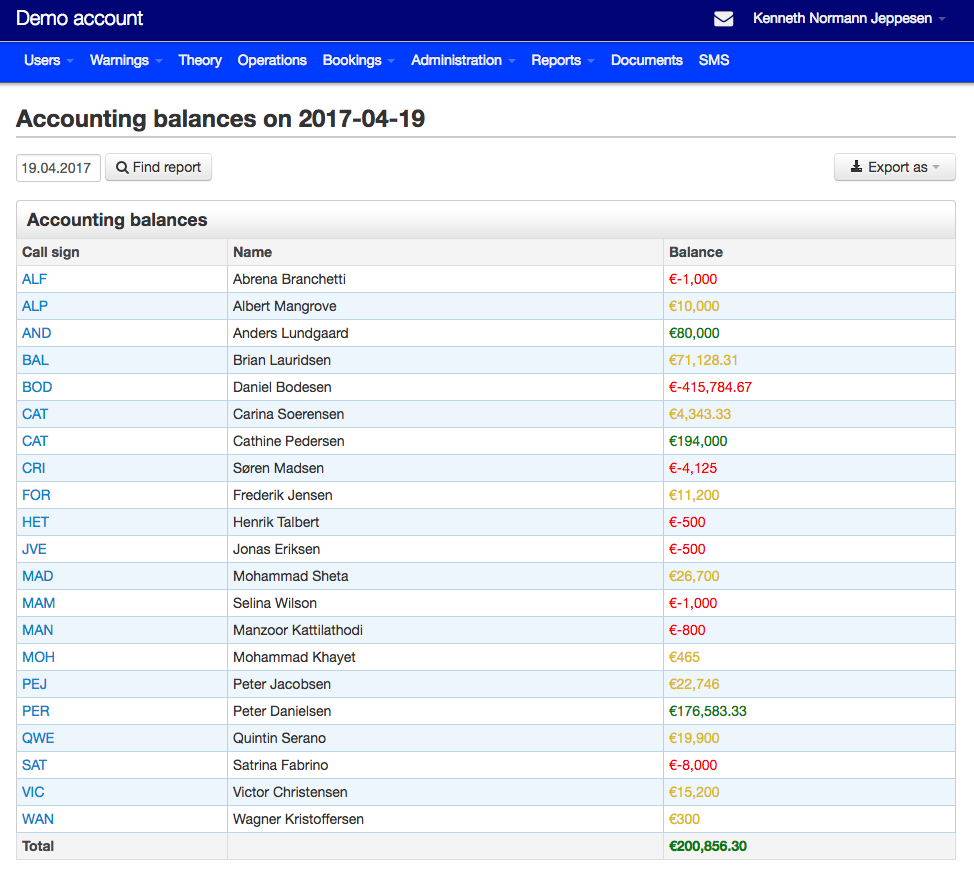Open CAT link for Cathine Pedersen
The width and height of the screenshot is (974, 876).
[35, 441]
